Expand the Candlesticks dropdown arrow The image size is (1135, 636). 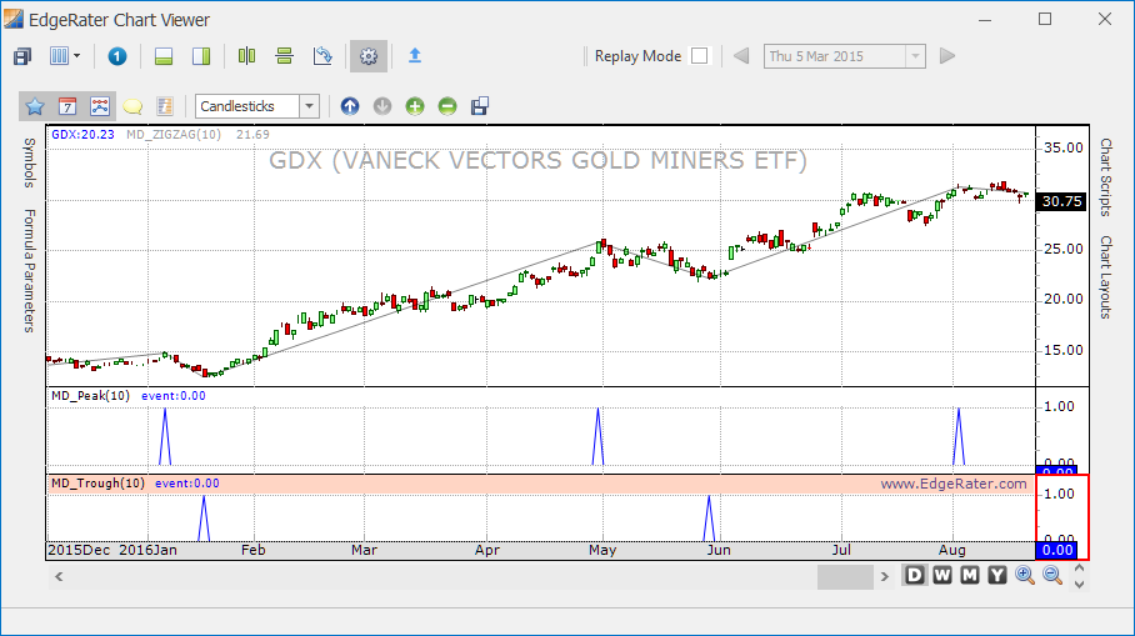coord(309,106)
